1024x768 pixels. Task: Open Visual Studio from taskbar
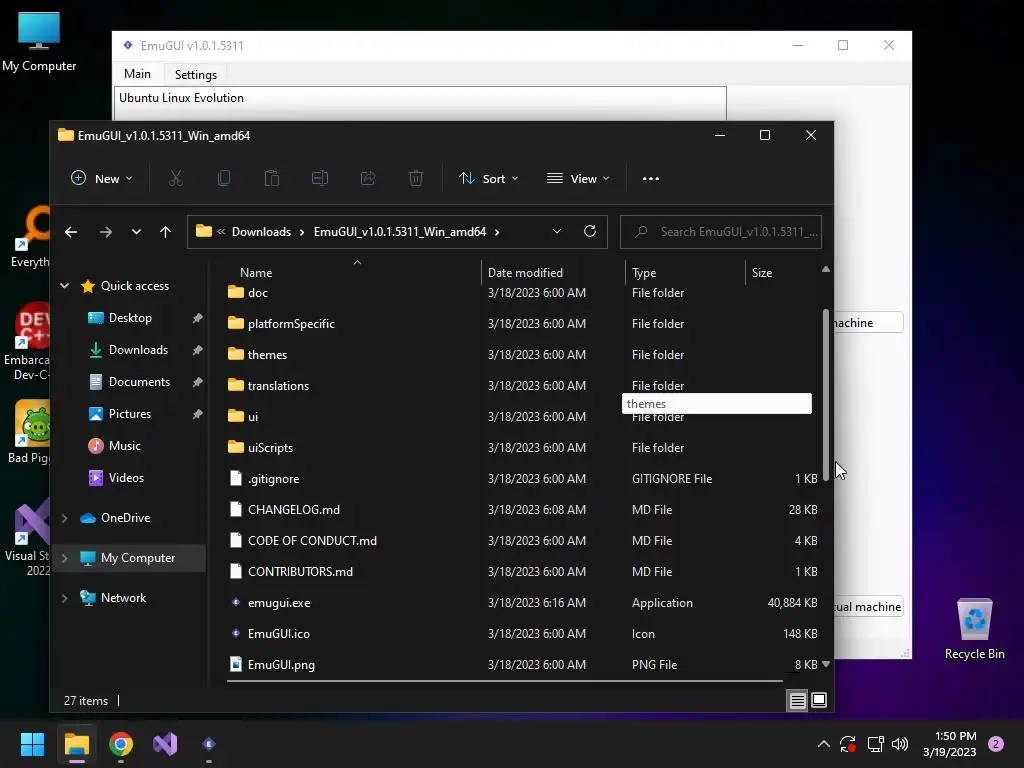point(165,744)
